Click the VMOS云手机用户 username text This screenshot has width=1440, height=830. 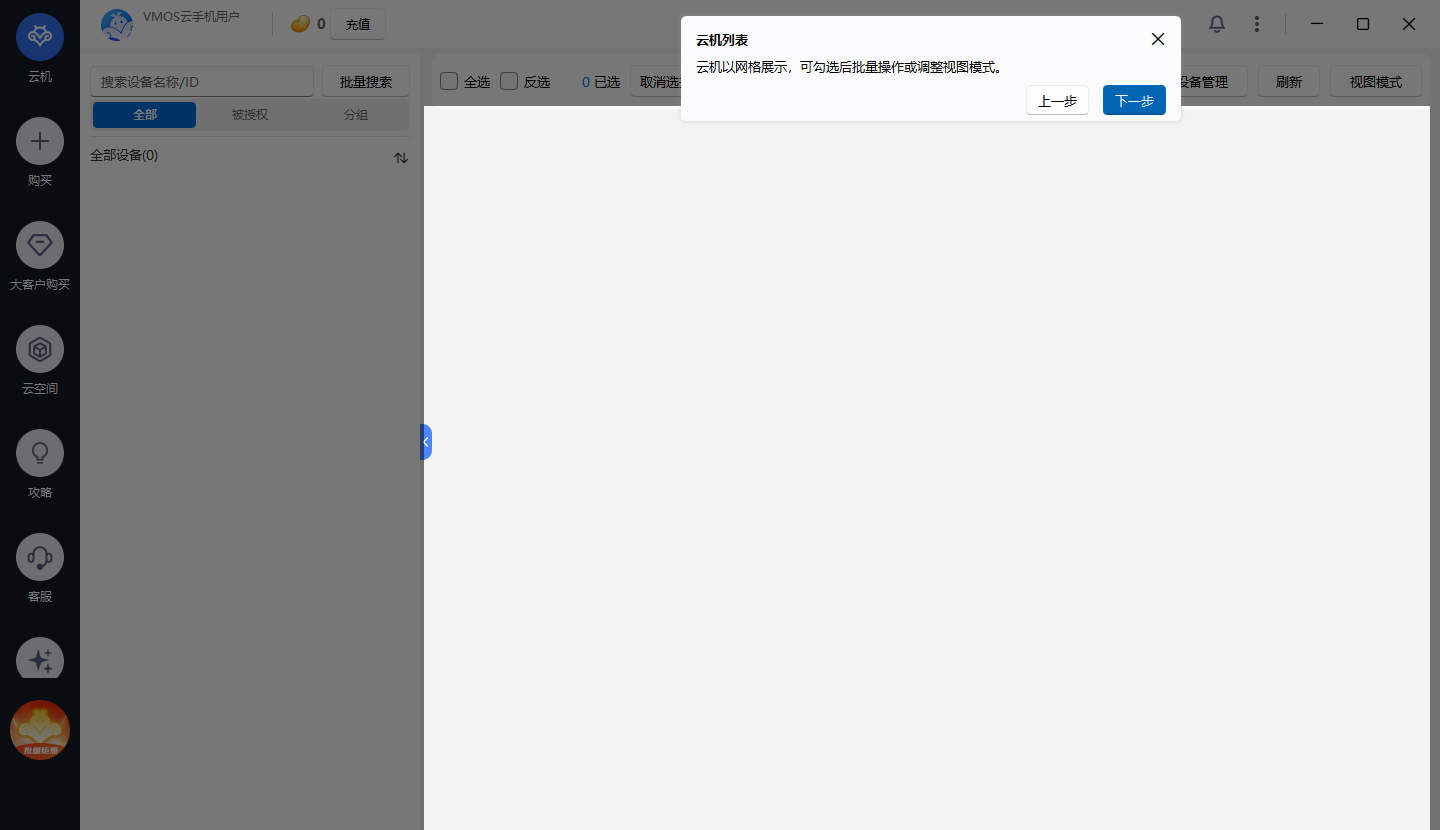coord(191,17)
